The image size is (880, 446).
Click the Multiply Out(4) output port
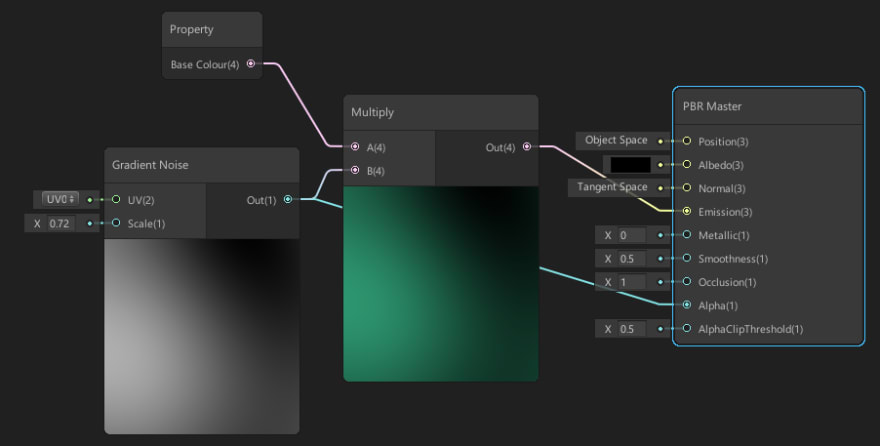click(x=527, y=147)
